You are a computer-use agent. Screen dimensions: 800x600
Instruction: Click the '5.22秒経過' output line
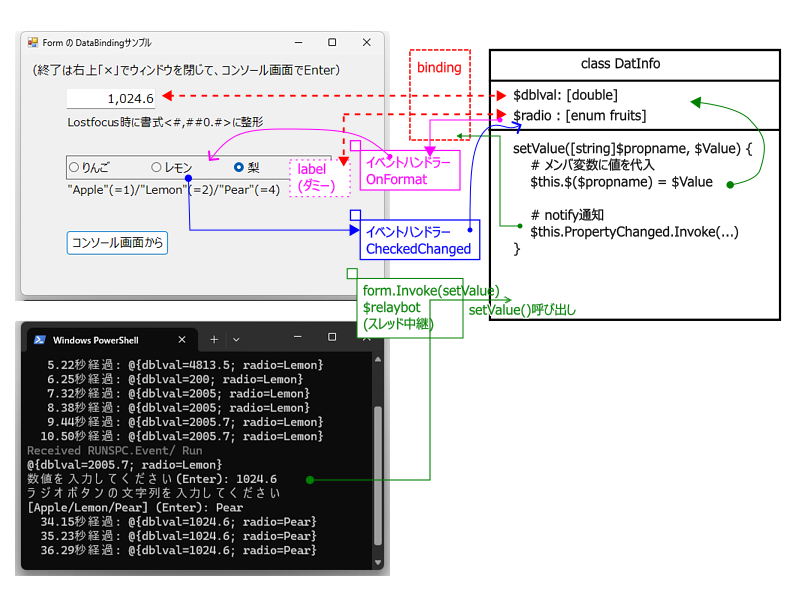pos(185,365)
